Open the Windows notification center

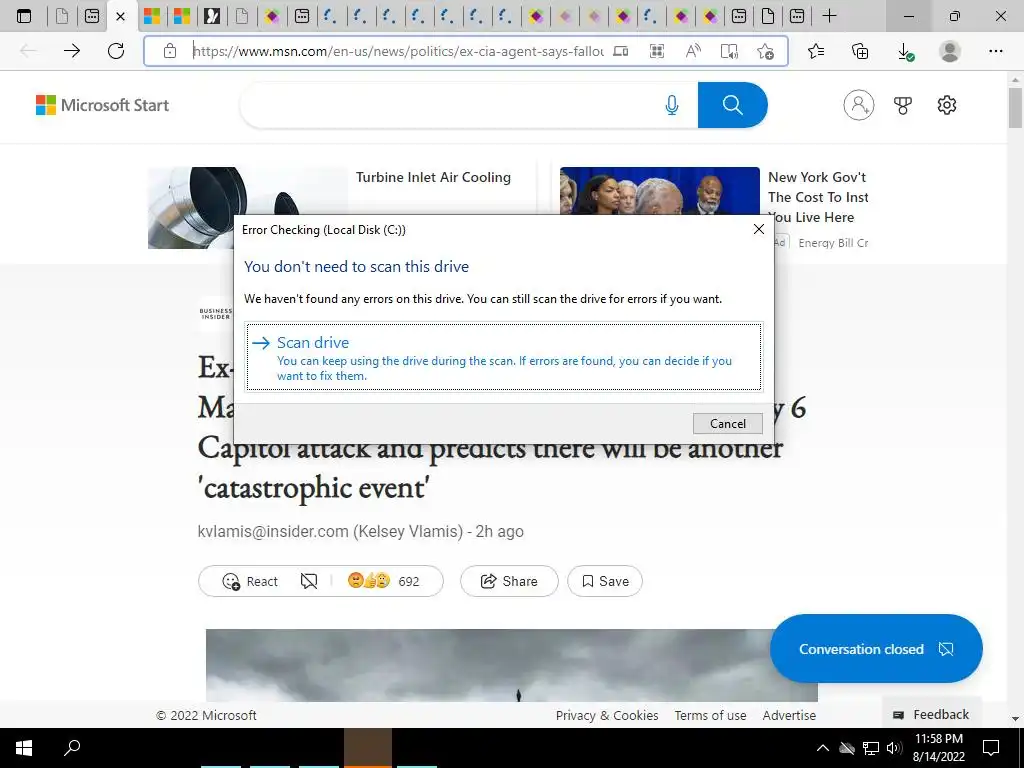click(x=991, y=748)
